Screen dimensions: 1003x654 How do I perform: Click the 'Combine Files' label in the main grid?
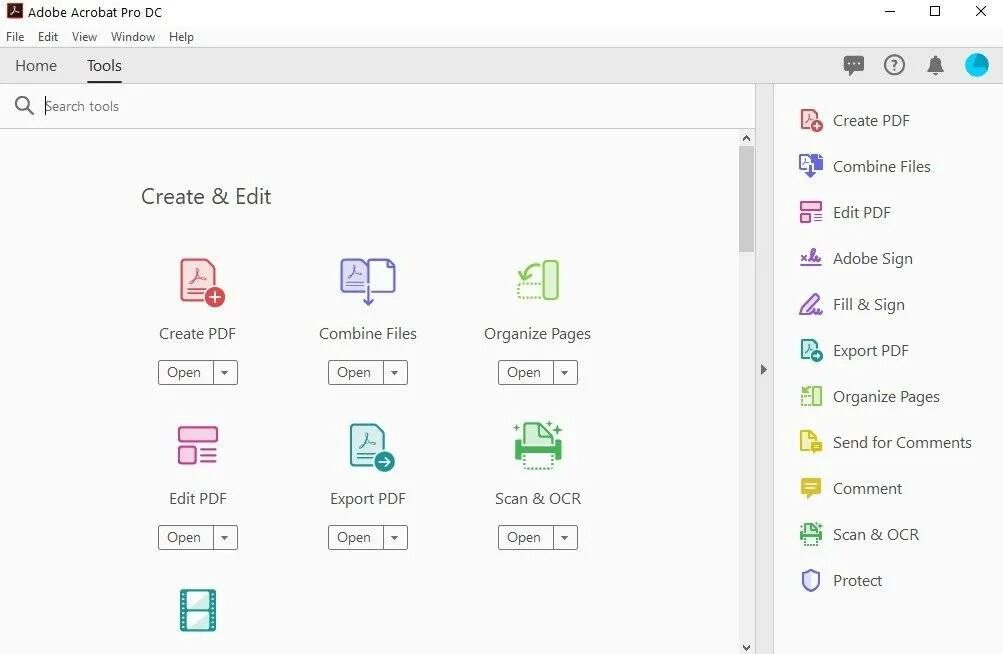[368, 333]
